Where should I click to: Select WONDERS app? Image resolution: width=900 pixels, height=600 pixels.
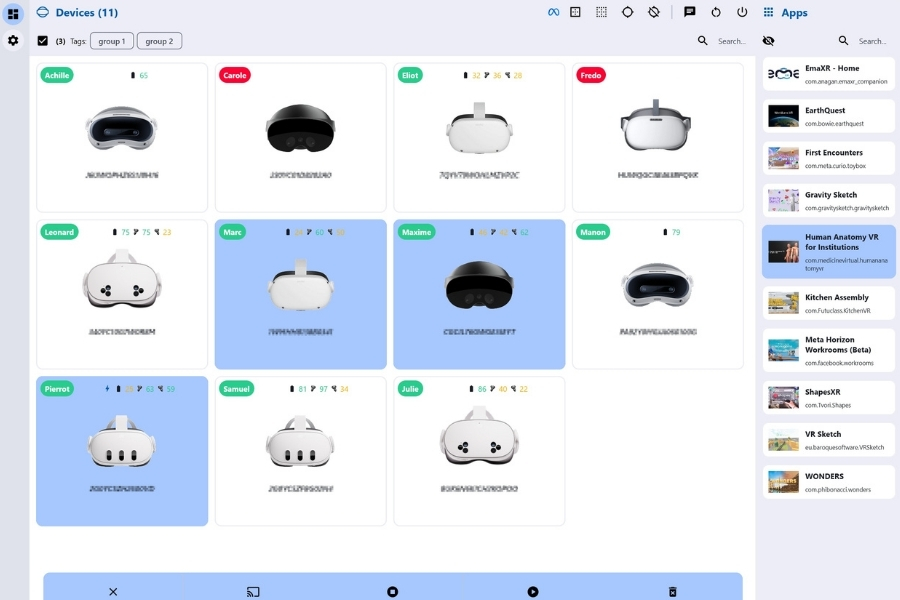(x=829, y=482)
